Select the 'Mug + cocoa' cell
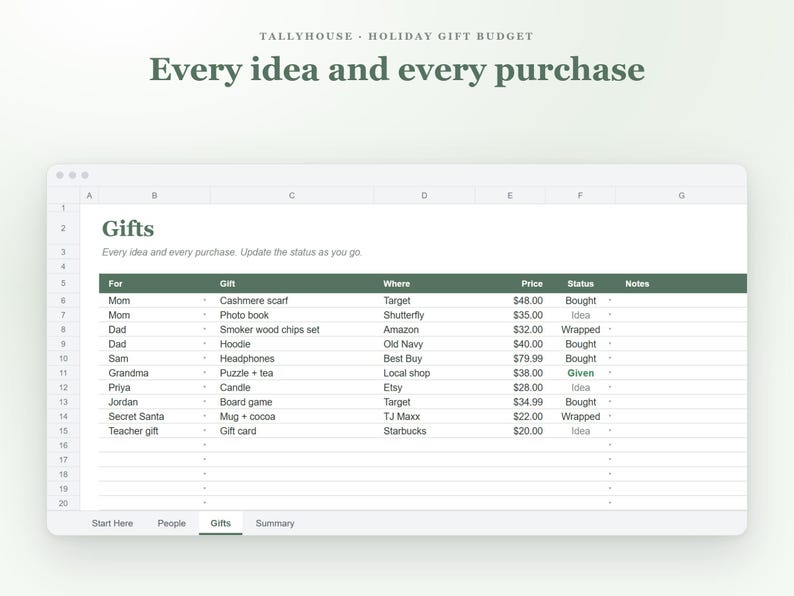Screen dimensions: 794x596 [292, 416]
